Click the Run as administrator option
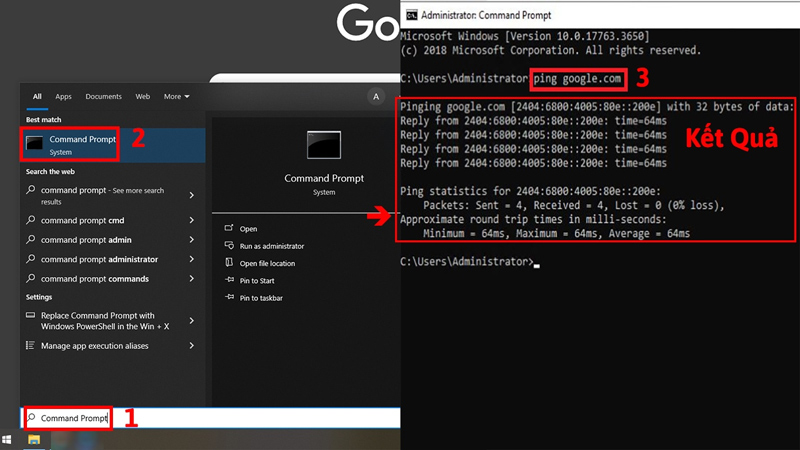Screen dimensions: 800x450 click(x=271, y=246)
